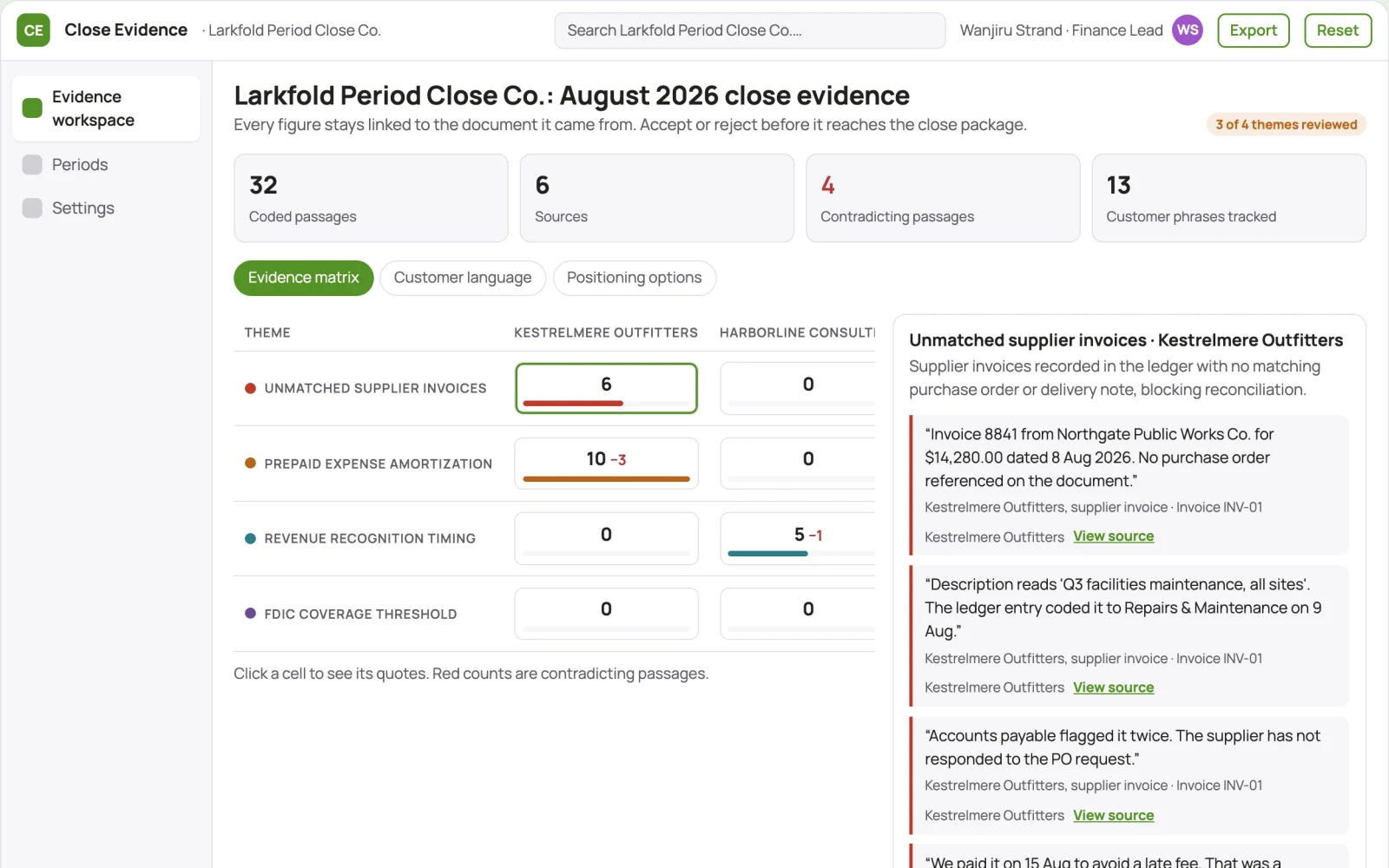The image size is (1389, 868).
Task: Open the WS user avatar
Action: [1187, 30]
